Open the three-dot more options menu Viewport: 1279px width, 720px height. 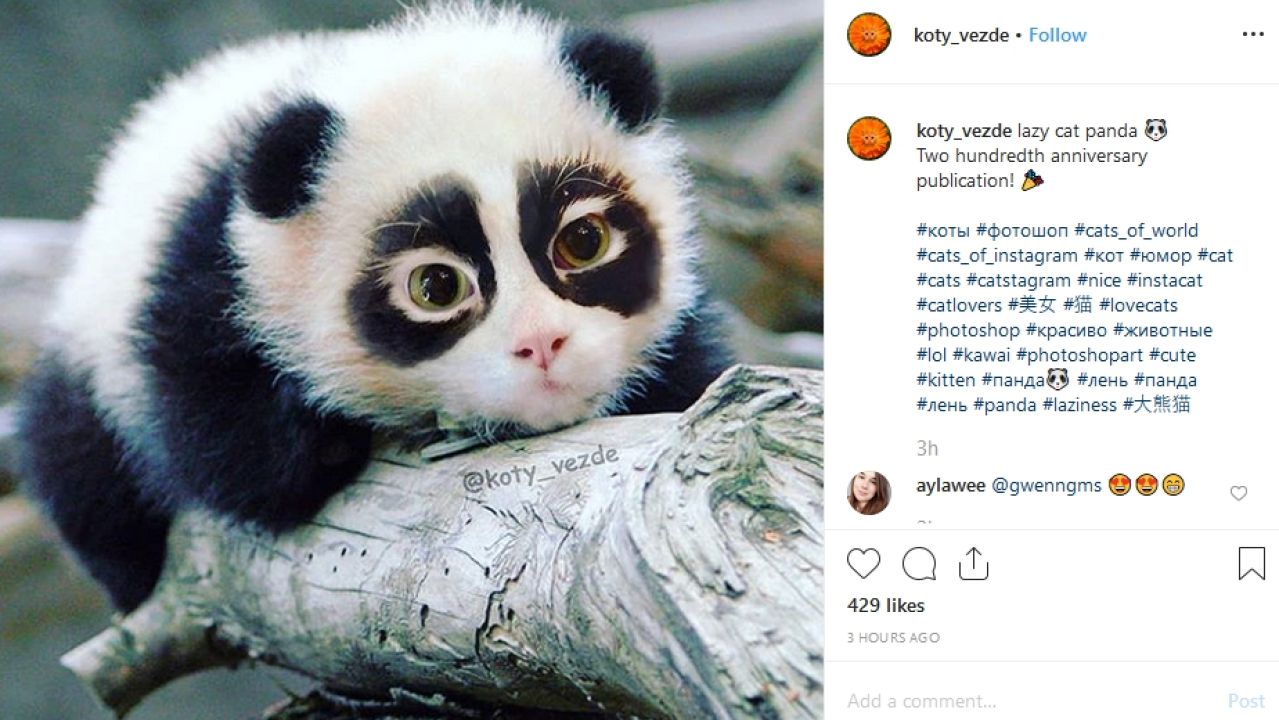point(1253,35)
